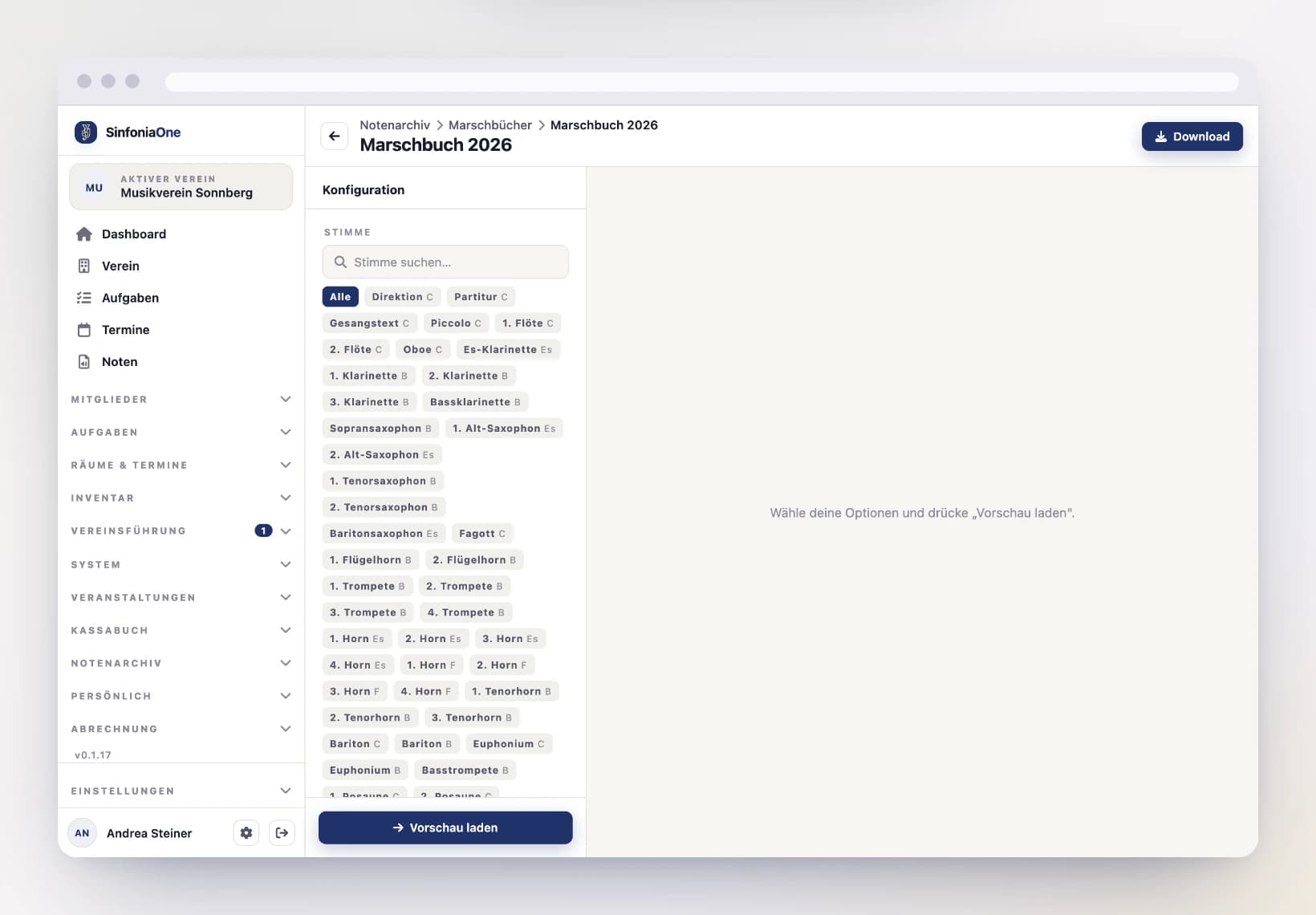The height and width of the screenshot is (915, 1316).
Task: Open Aufgaben checklist icon
Action: (84, 298)
